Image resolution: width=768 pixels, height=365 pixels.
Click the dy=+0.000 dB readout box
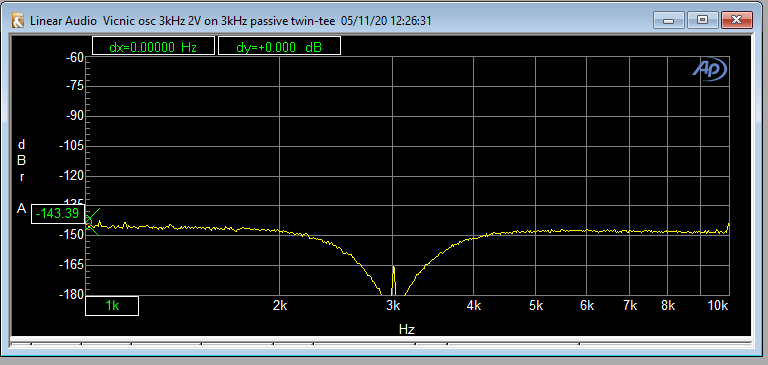coord(279,46)
